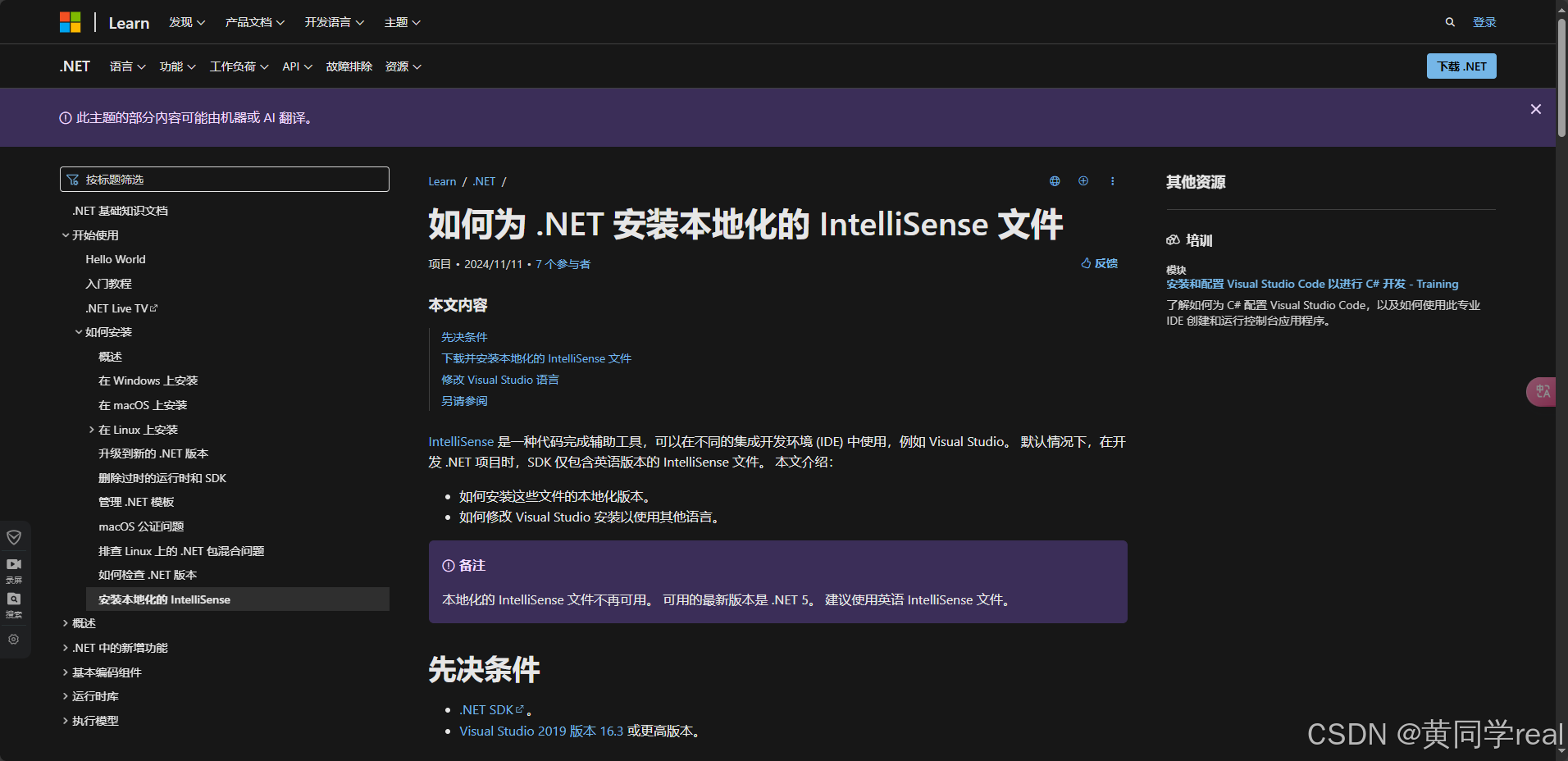Open the ellipsis more-actions icon near the article header
The height and width of the screenshot is (761, 1568).
[1113, 181]
